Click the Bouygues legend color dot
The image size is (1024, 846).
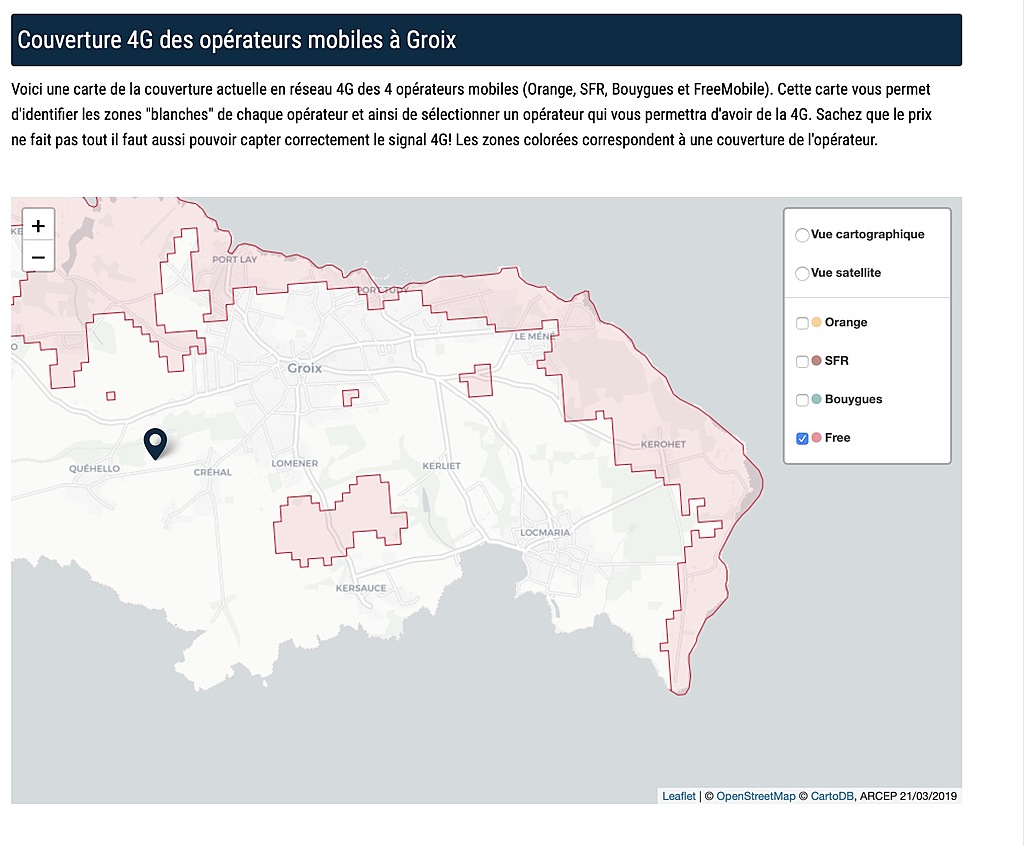point(816,399)
